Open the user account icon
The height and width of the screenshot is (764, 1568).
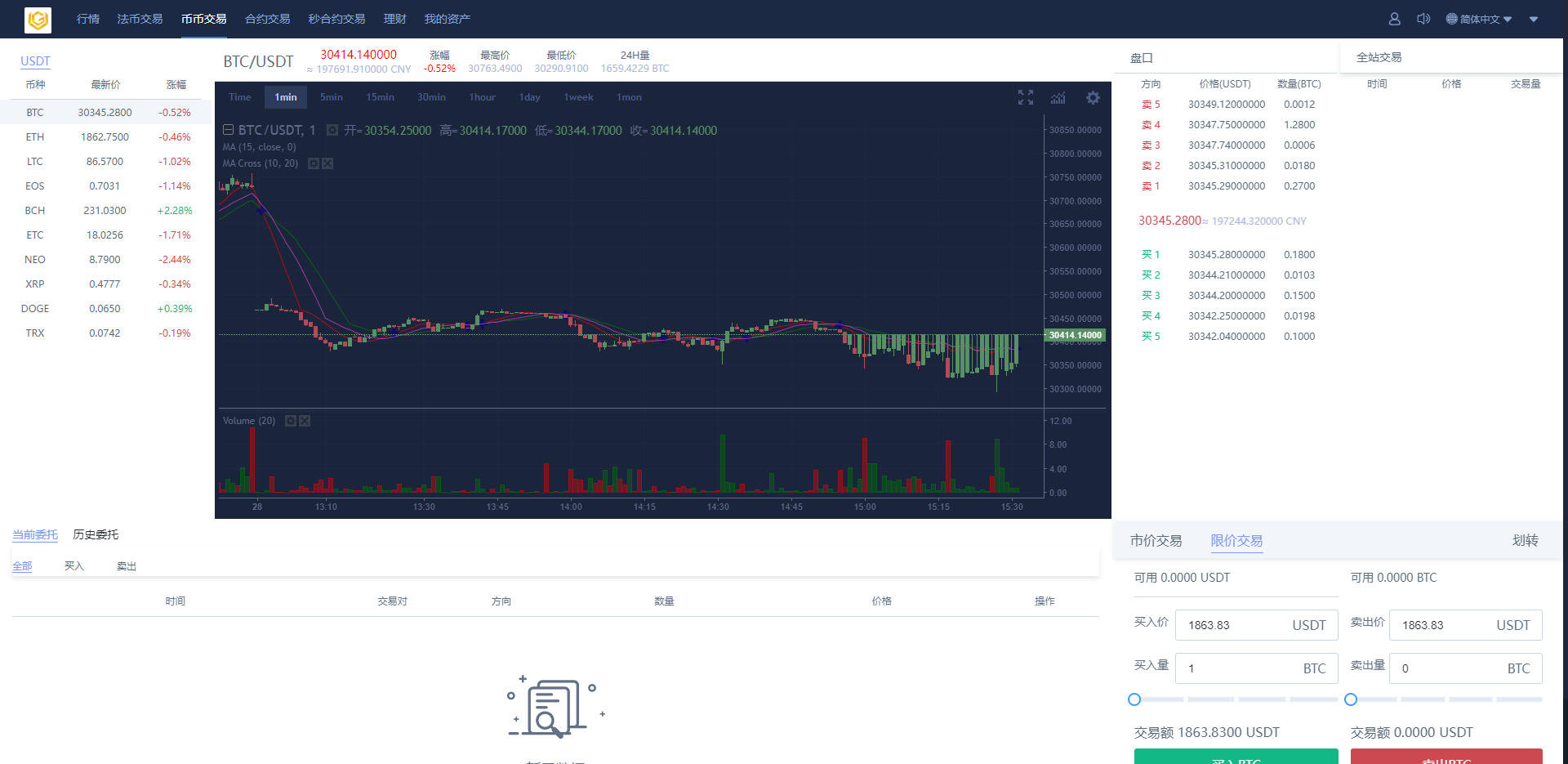[1395, 19]
